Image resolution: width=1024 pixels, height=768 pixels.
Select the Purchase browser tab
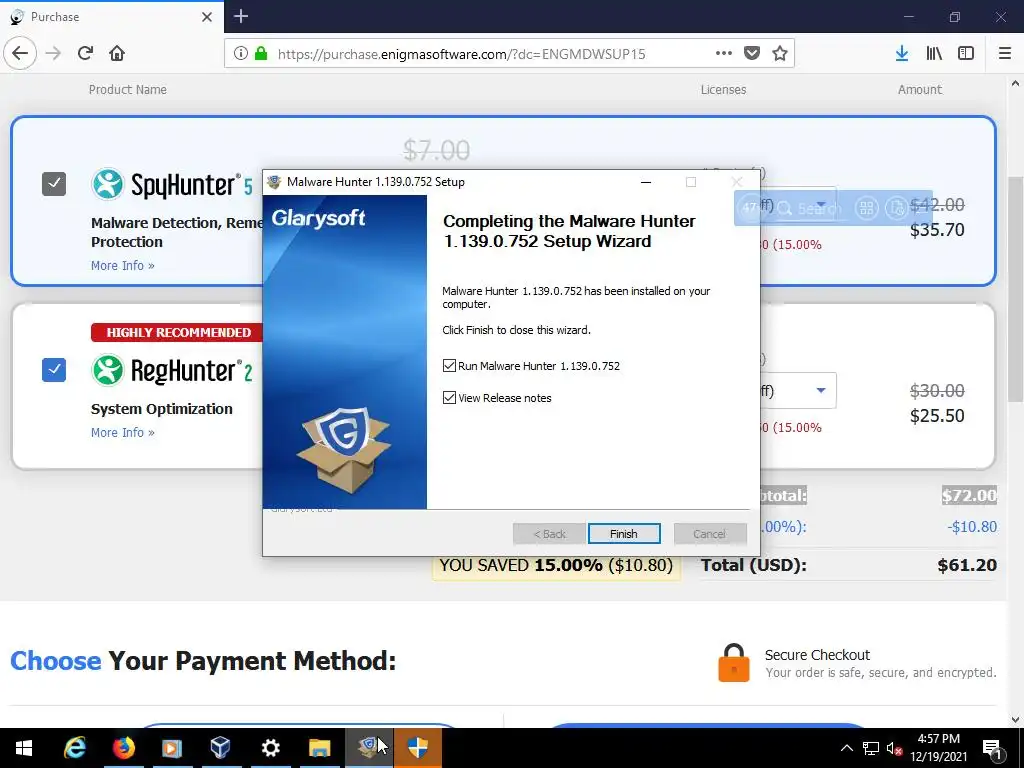tap(111, 17)
